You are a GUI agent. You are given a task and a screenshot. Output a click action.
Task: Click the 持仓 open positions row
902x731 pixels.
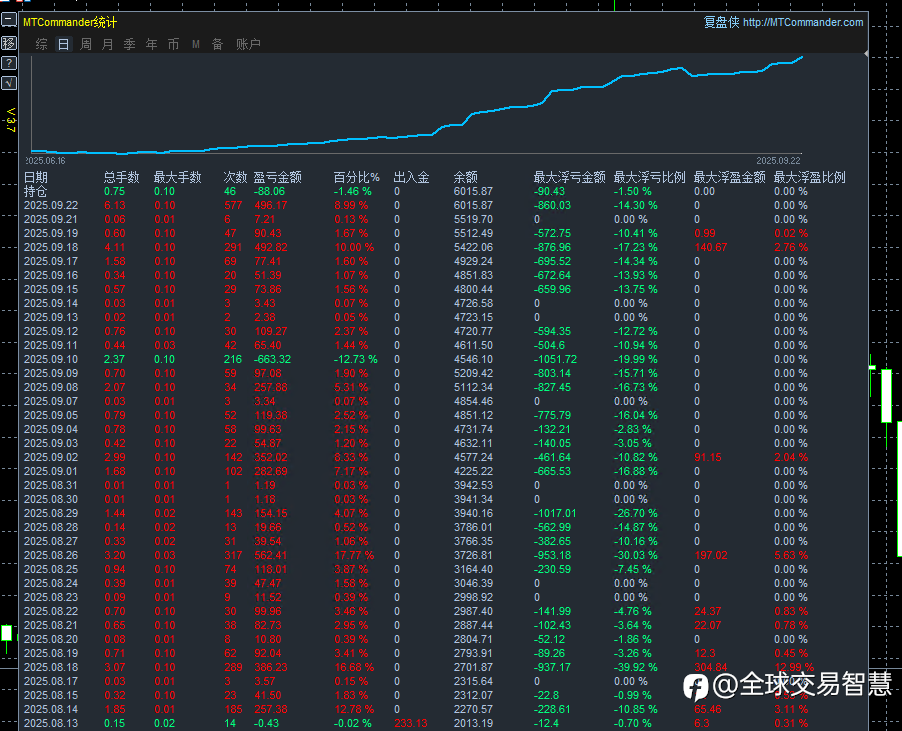[35, 191]
